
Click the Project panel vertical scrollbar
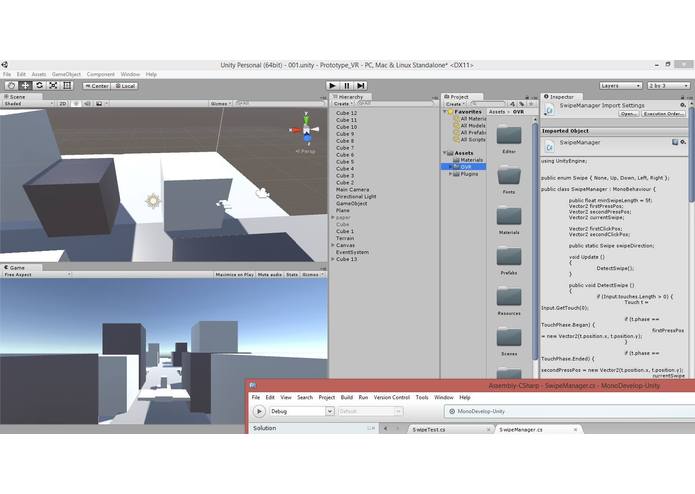pyautogui.click(x=535, y=239)
